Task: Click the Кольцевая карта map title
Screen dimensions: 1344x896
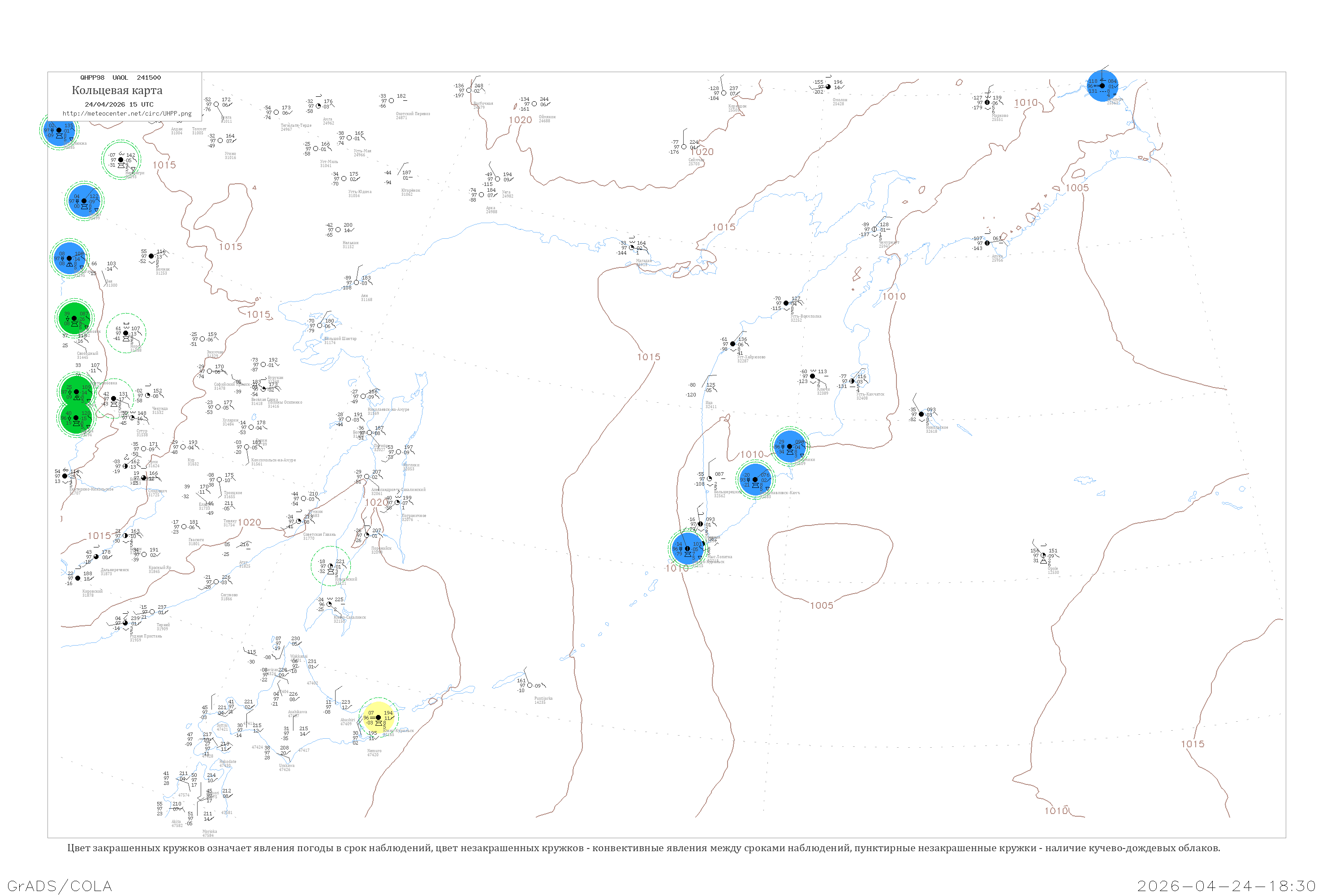Action: tap(117, 90)
